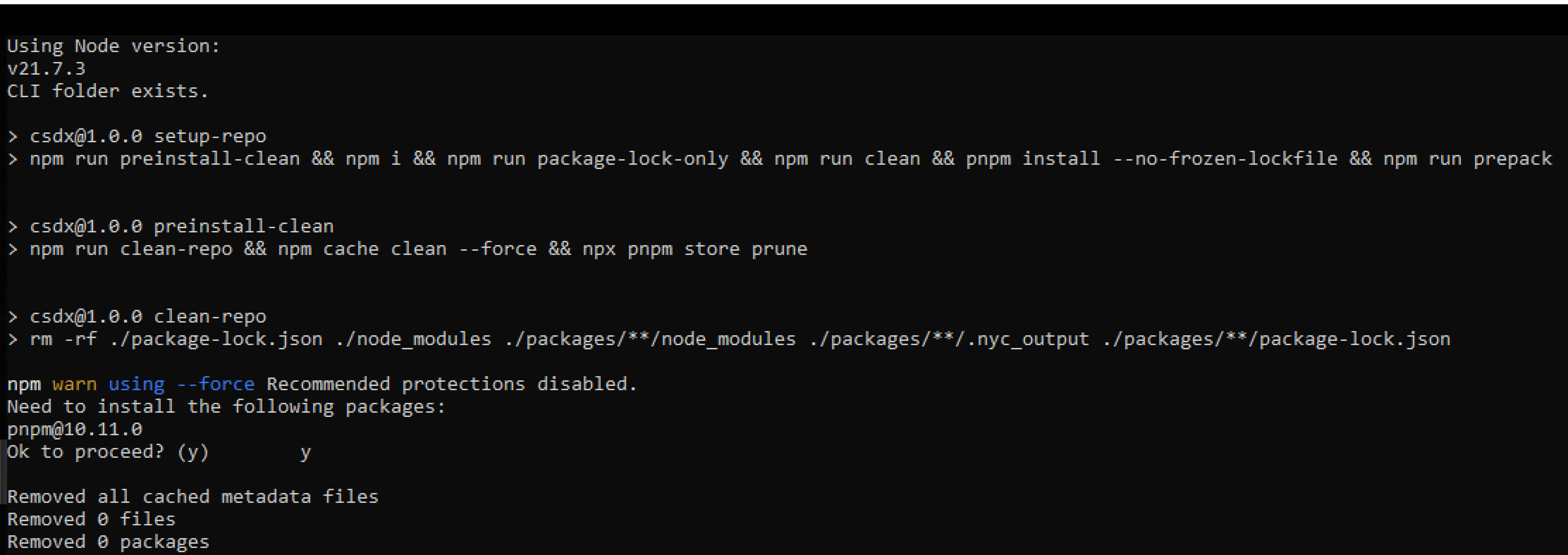Click the Node version number v21.7.3
Viewport: 1568px width, 555px height.
[46, 68]
